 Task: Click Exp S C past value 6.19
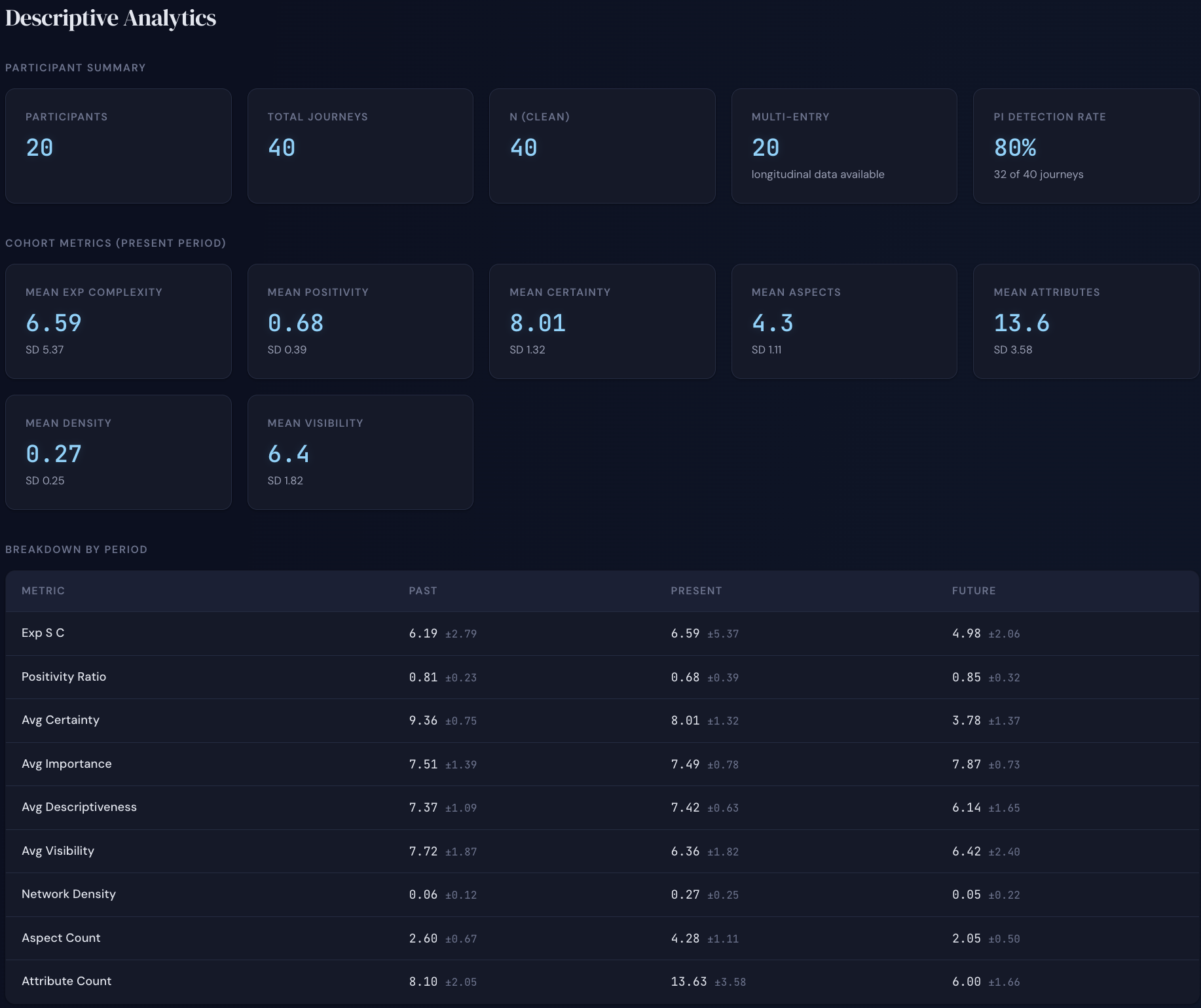[x=423, y=634]
